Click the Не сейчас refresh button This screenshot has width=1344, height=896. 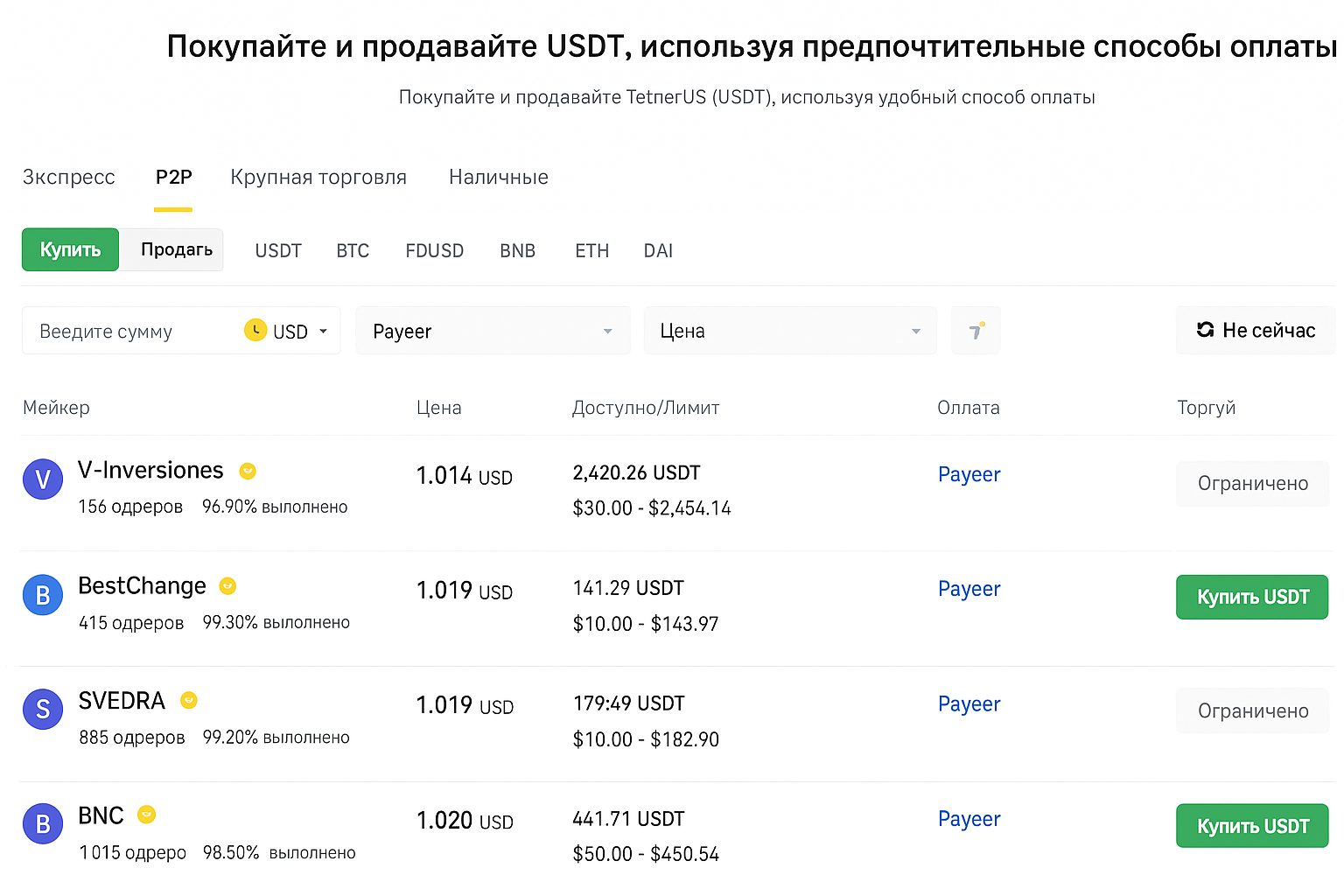pyautogui.click(x=1255, y=331)
